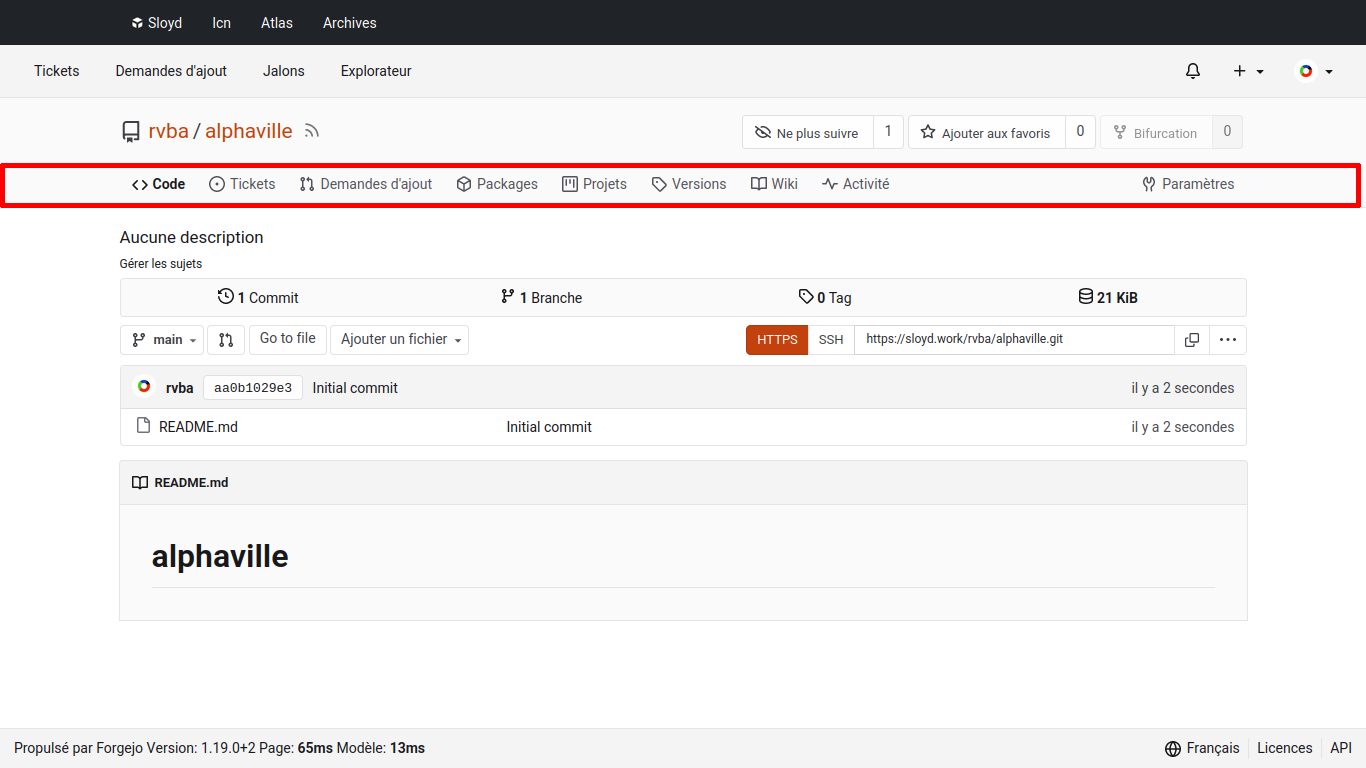Click the Go to file button
This screenshot has width=1366, height=768.
click(x=287, y=339)
